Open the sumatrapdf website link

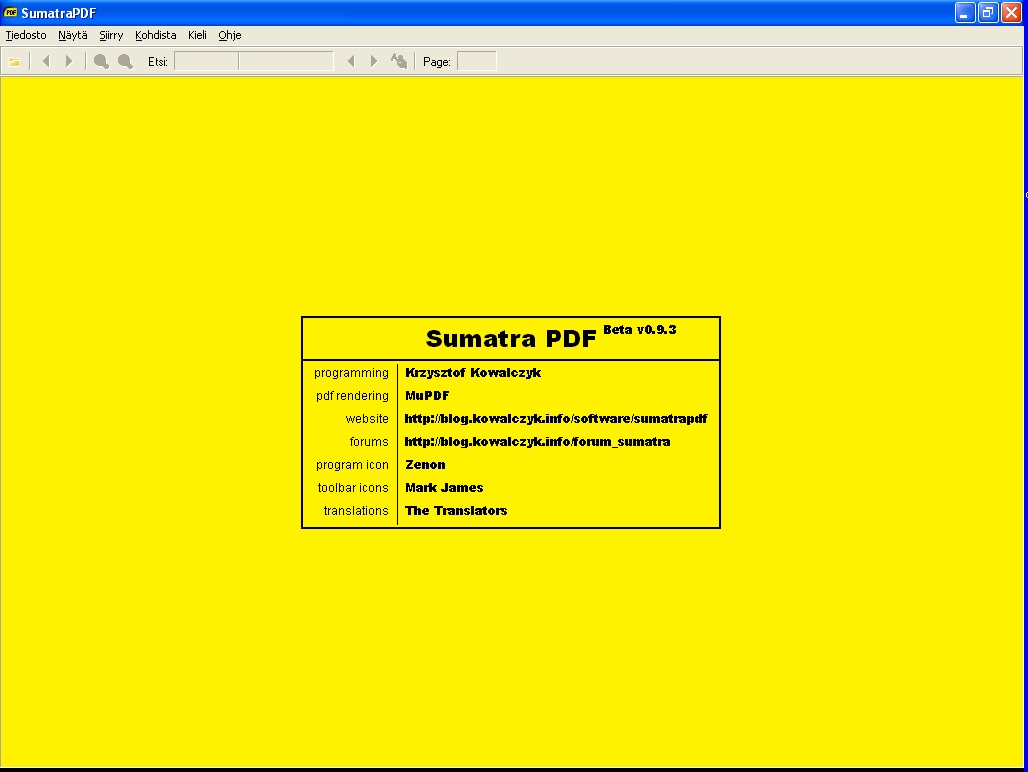coord(556,419)
